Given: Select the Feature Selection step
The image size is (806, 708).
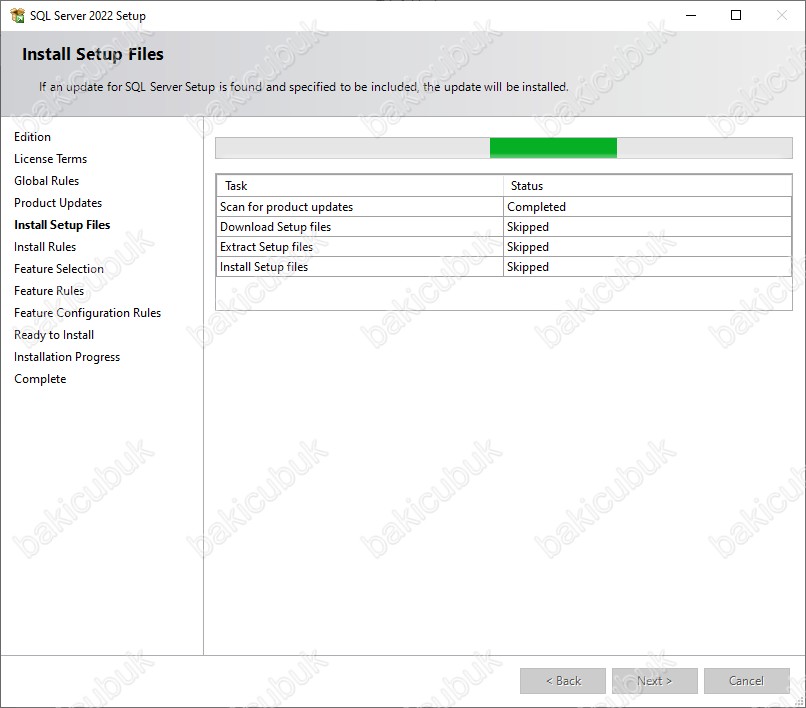Looking at the screenshot, I should [x=59, y=269].
